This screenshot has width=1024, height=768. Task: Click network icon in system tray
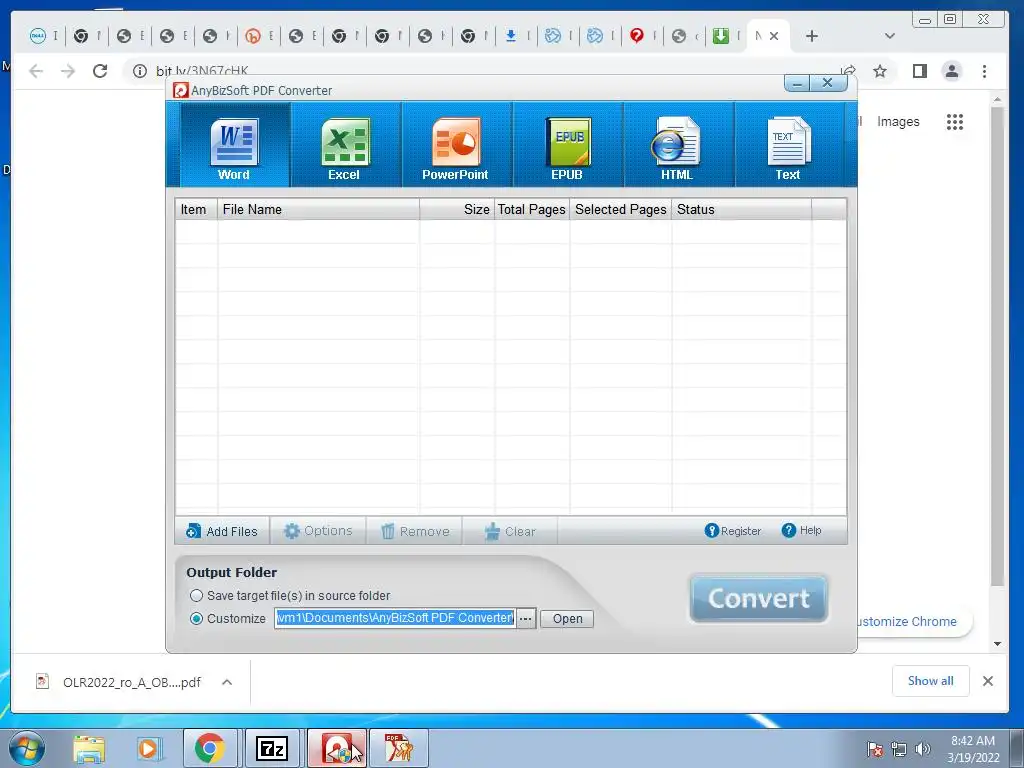click(x=899, y=748)
